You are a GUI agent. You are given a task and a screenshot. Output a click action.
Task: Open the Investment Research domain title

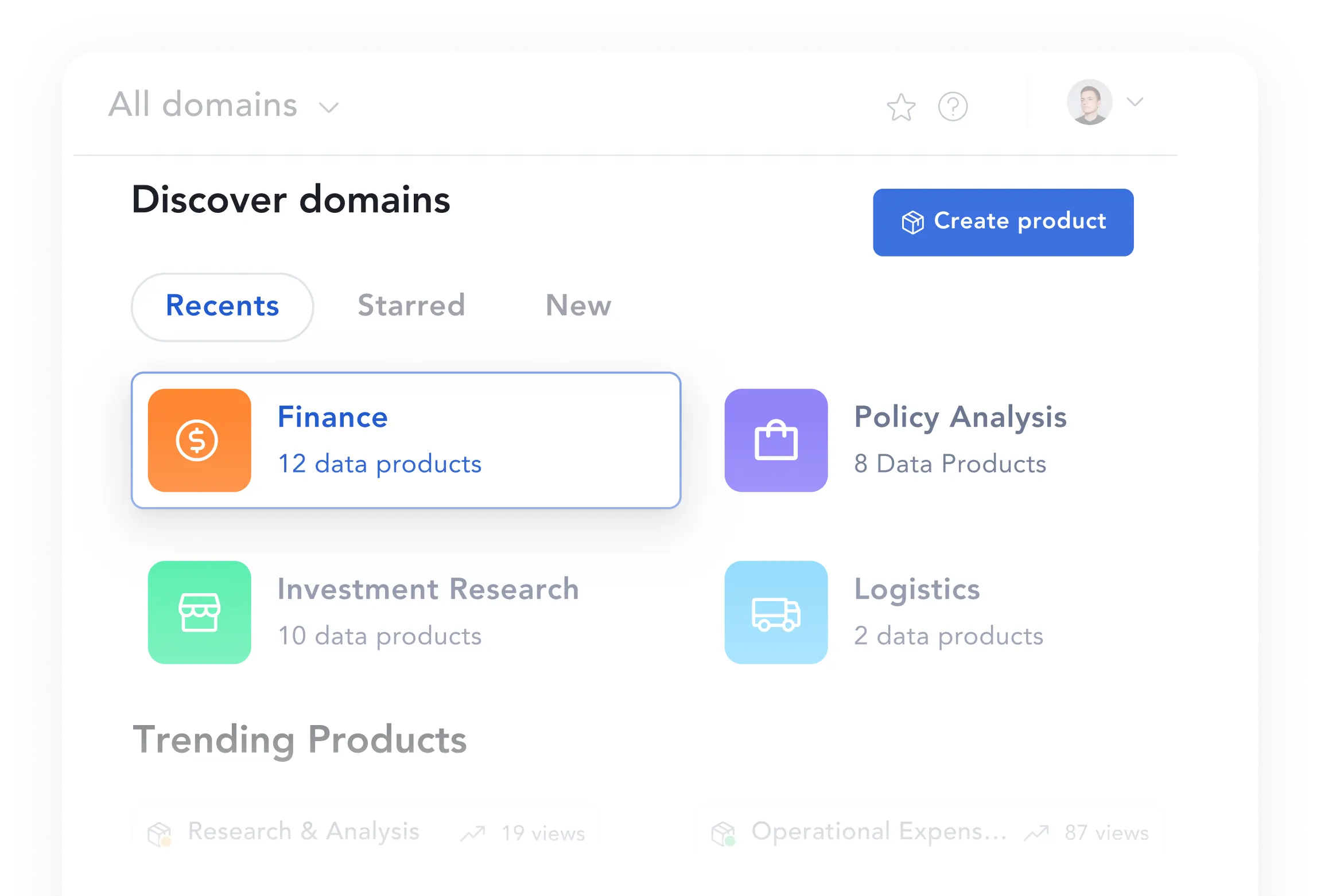pos(428,589)
